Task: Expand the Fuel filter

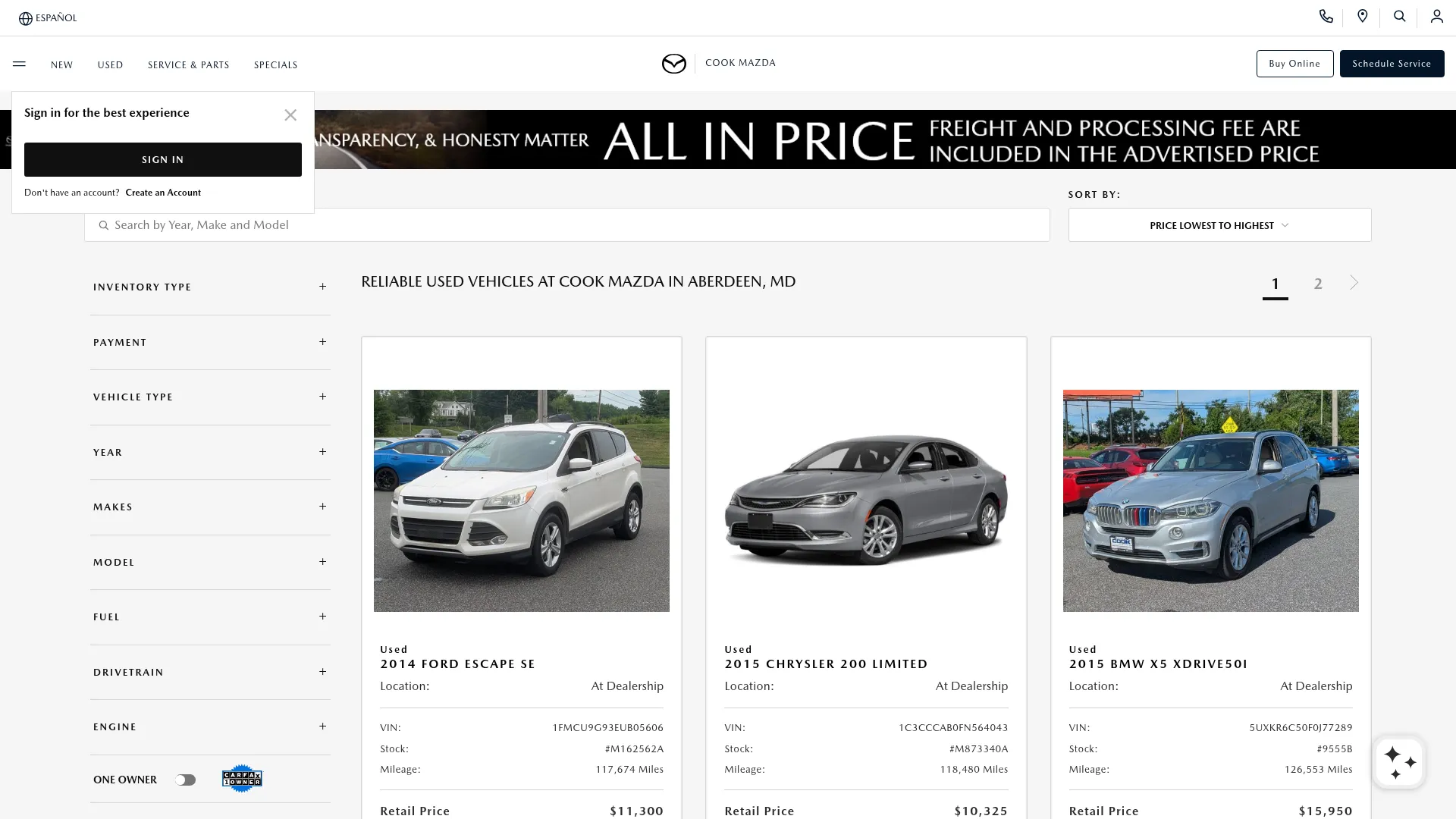Action: pos(210,617)
